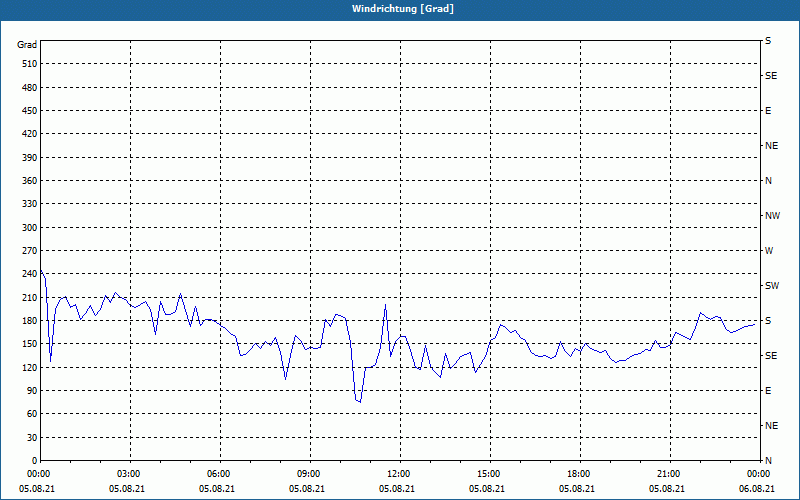Image resolution: width=800 pixels, height=500 pixels.
Task: Click the 05.08.21 date below 12:00
Action: pos(396,489)
